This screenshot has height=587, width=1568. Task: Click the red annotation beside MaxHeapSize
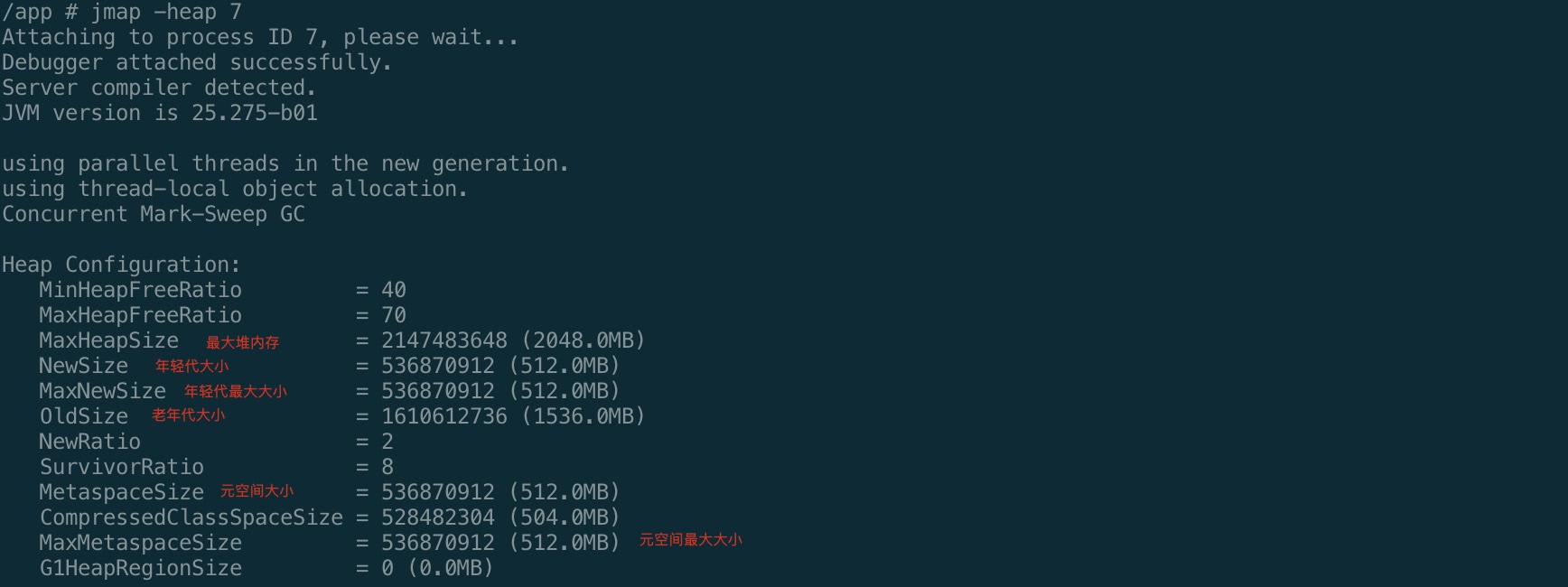point(242,342)
